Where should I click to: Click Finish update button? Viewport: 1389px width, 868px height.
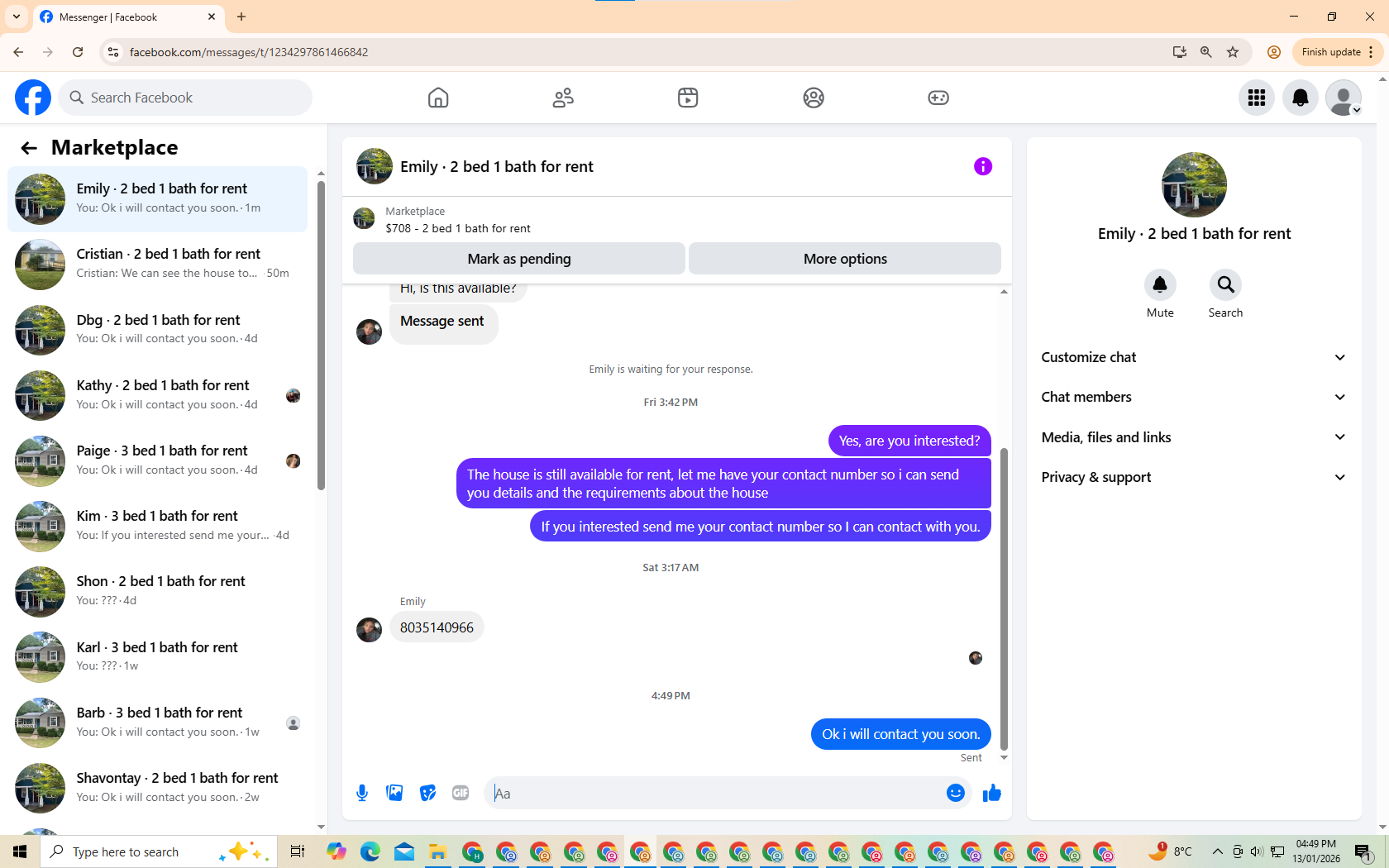1337,52
